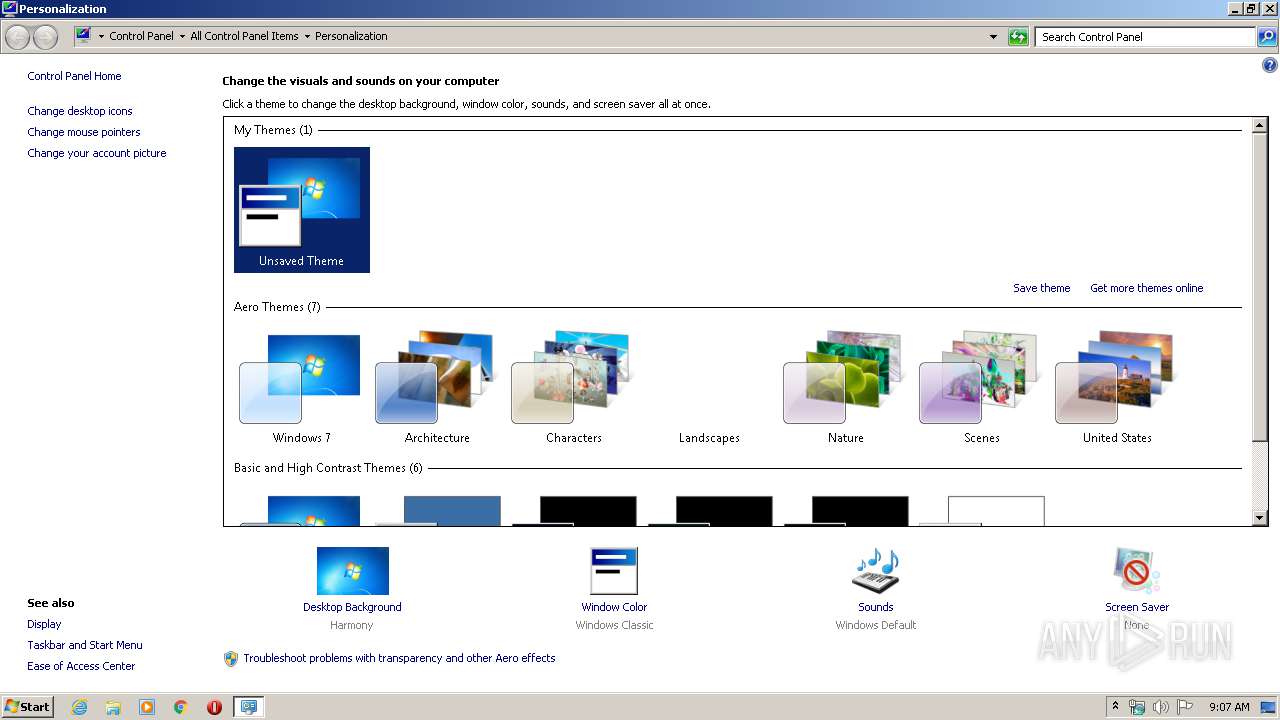Open Display under See also

pos(44,624)
